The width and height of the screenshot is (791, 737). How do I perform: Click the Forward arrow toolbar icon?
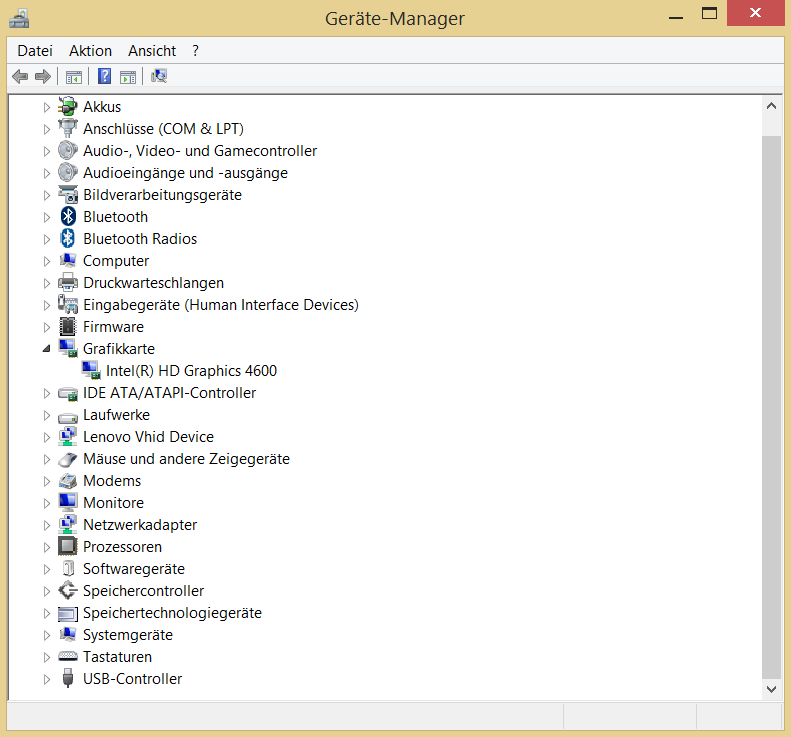point(43,77)
